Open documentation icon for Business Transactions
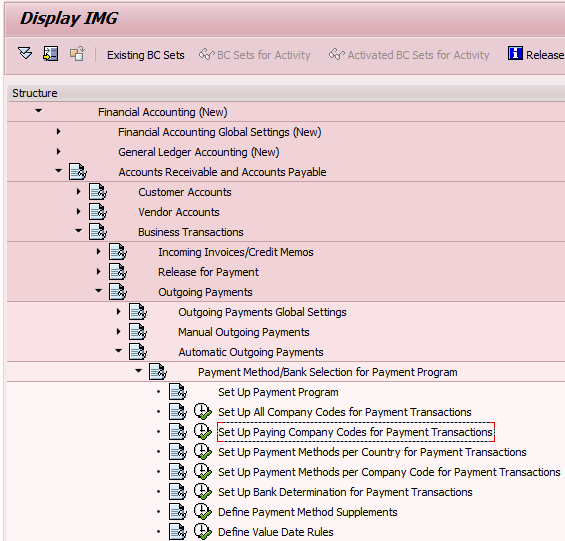Image resolution: width=565 pixels, height=541 pixels. click(98, 231)
